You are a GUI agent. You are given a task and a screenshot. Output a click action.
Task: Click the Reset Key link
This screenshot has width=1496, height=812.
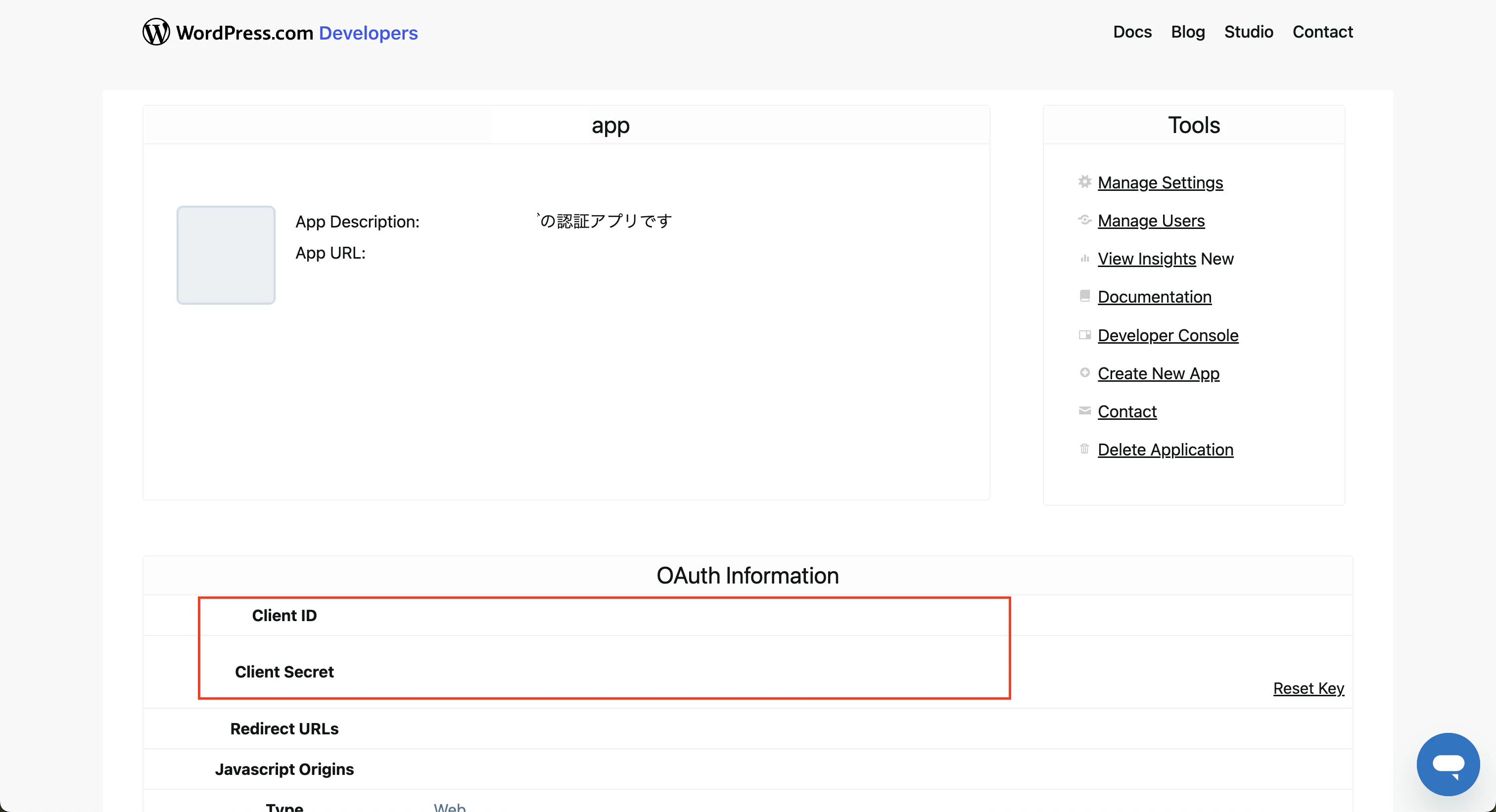[1309, 688]
